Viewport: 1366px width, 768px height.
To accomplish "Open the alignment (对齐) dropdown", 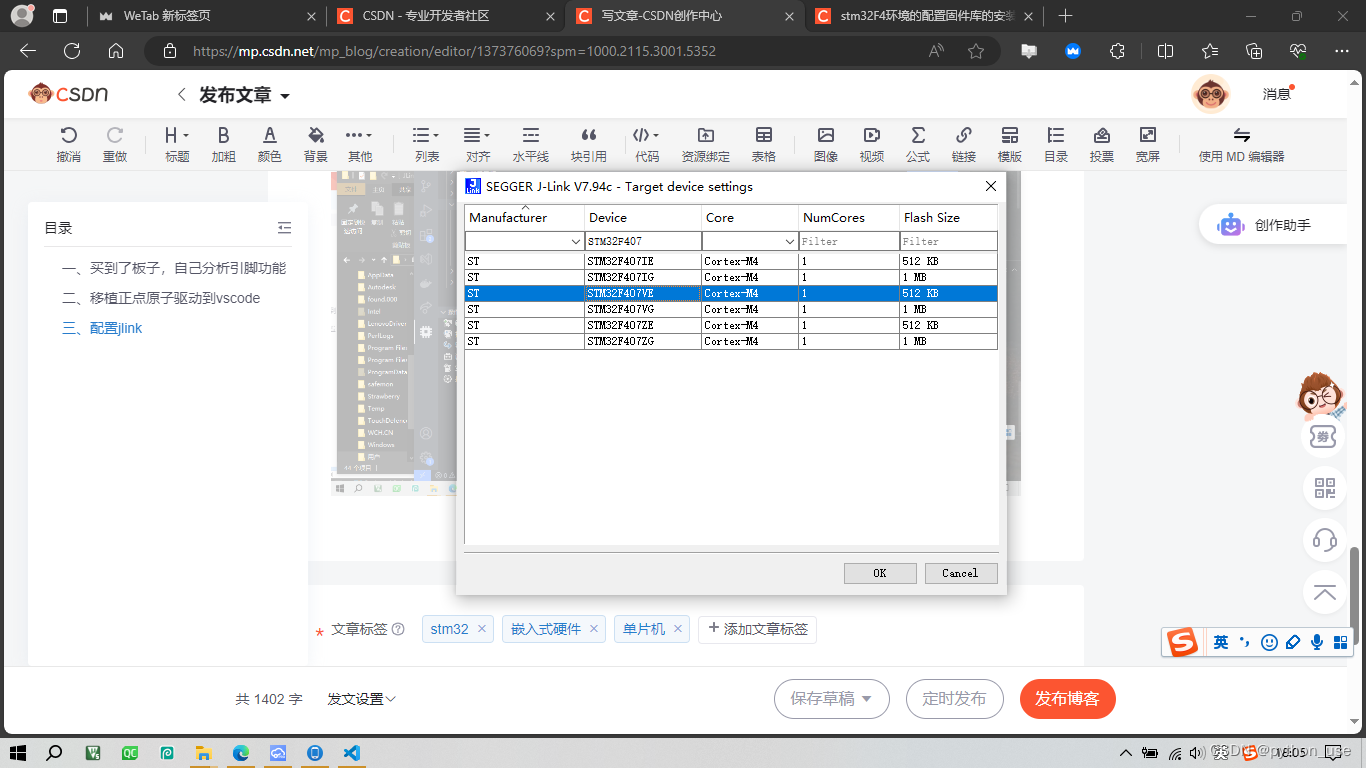I will tap(478, 144).
